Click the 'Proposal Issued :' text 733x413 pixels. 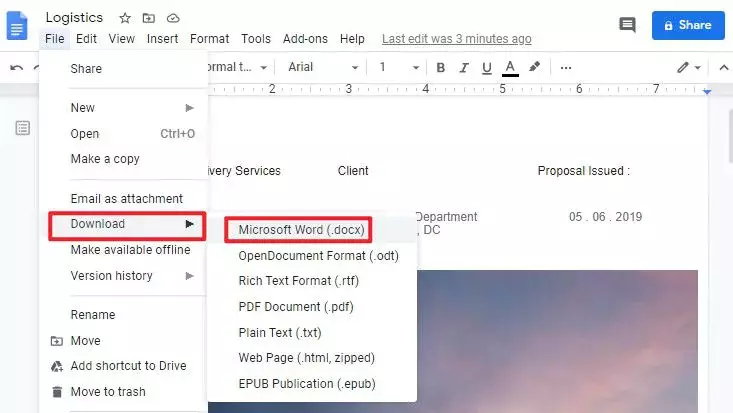click(x=583, y=171)
